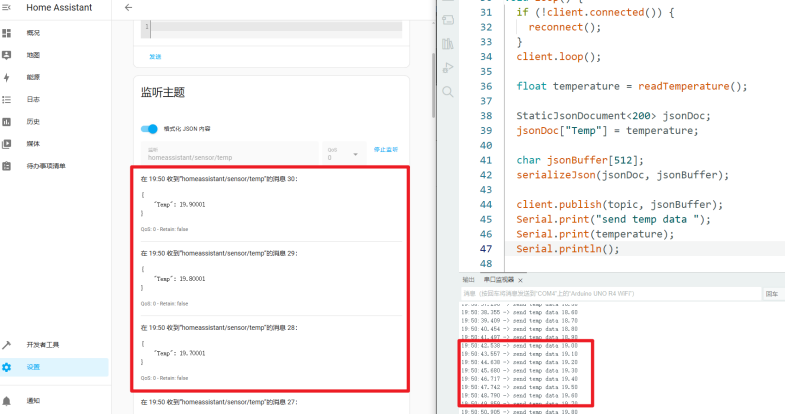Collapse the Home Assistant sidebar menu
This screenshot has height=414, width=786.
[7, 8]
